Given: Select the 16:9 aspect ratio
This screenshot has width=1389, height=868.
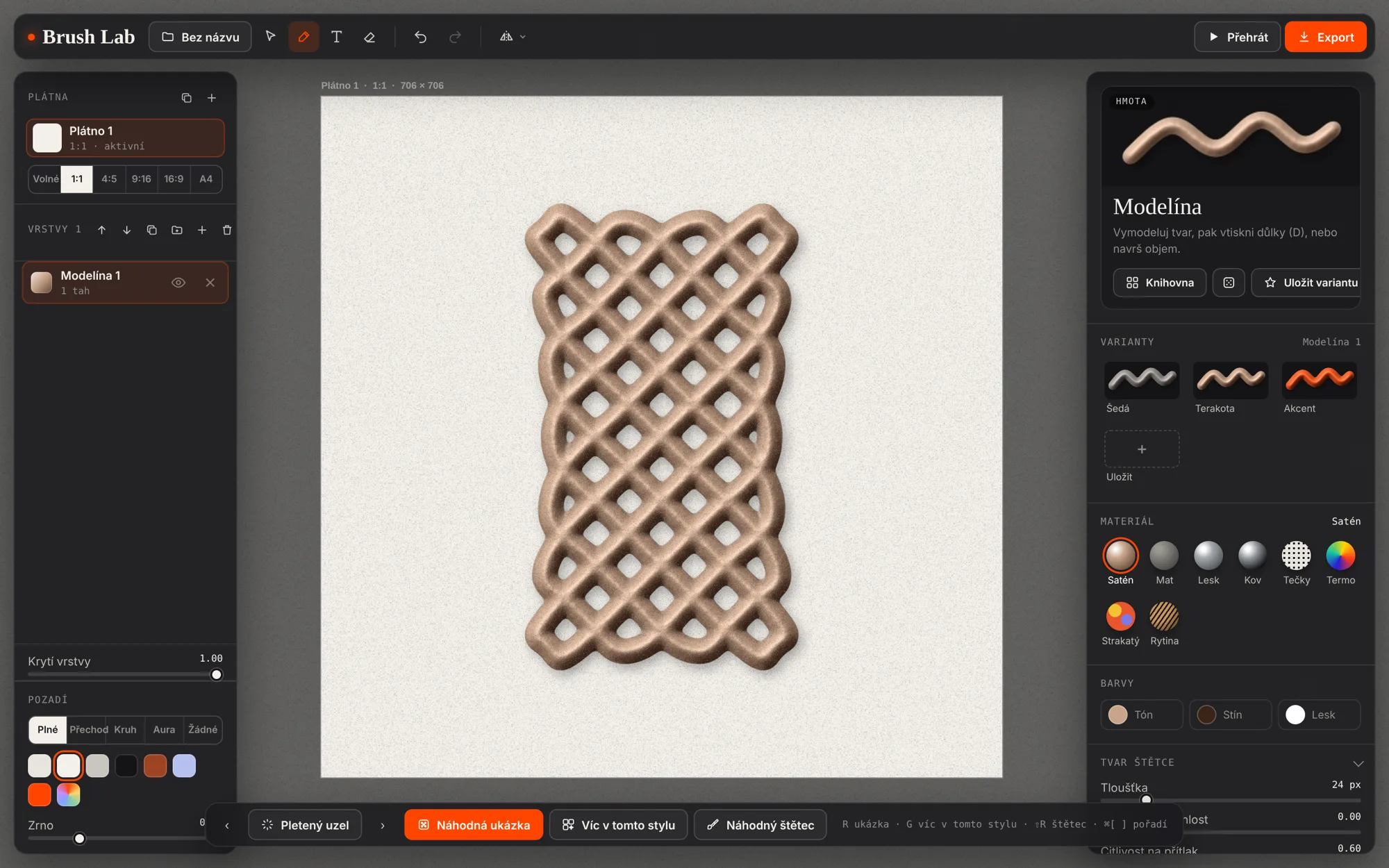Looking at the screenshot, I should tap(174, 179).
